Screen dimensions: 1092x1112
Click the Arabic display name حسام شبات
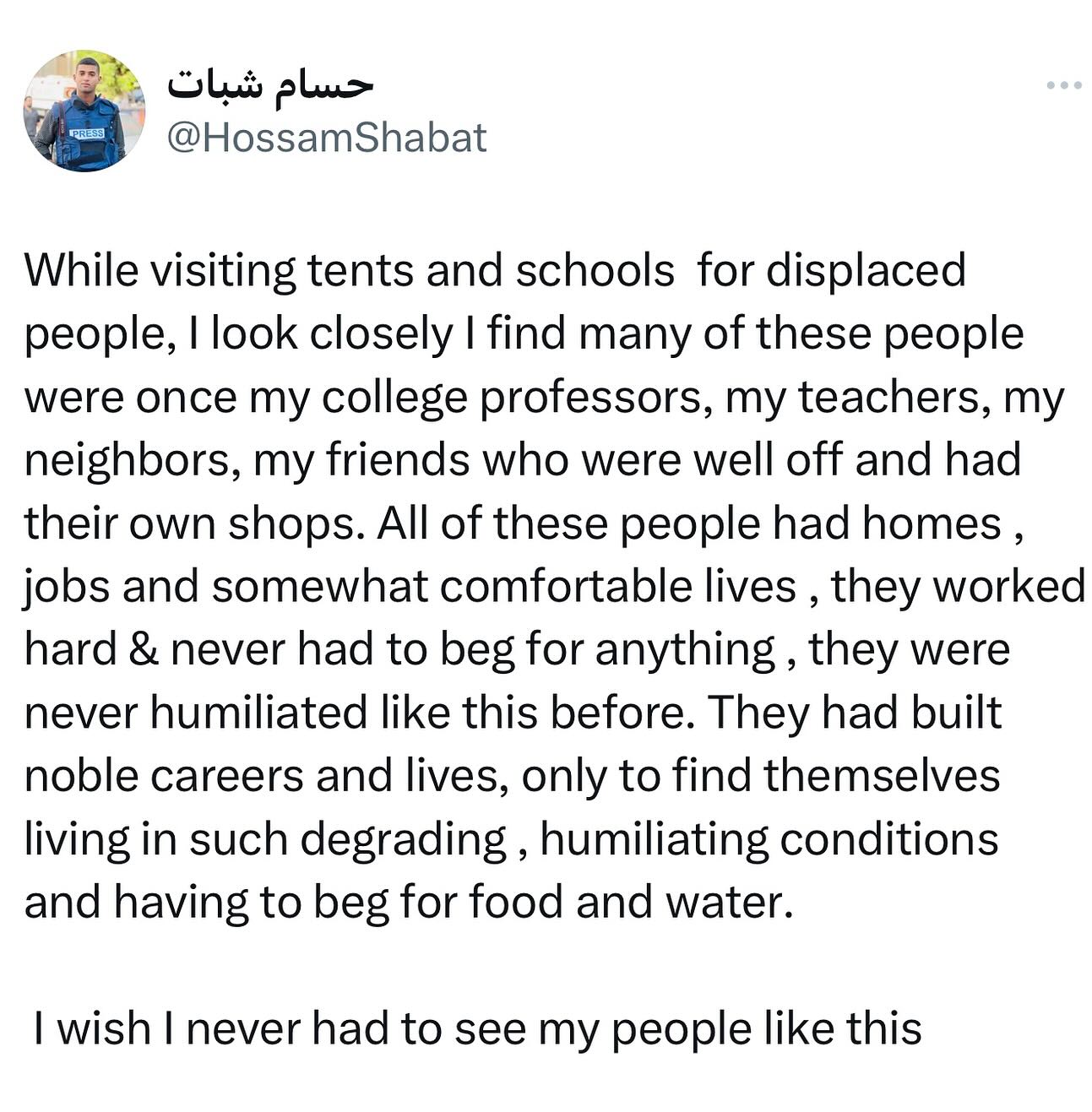pyautogui.click(x=269, y=84)
